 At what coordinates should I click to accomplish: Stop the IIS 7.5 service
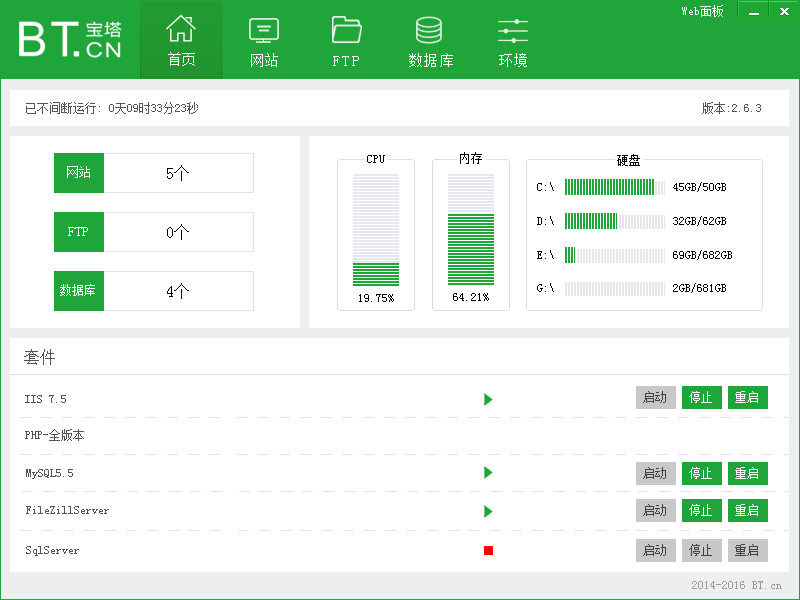click(702, 397)
